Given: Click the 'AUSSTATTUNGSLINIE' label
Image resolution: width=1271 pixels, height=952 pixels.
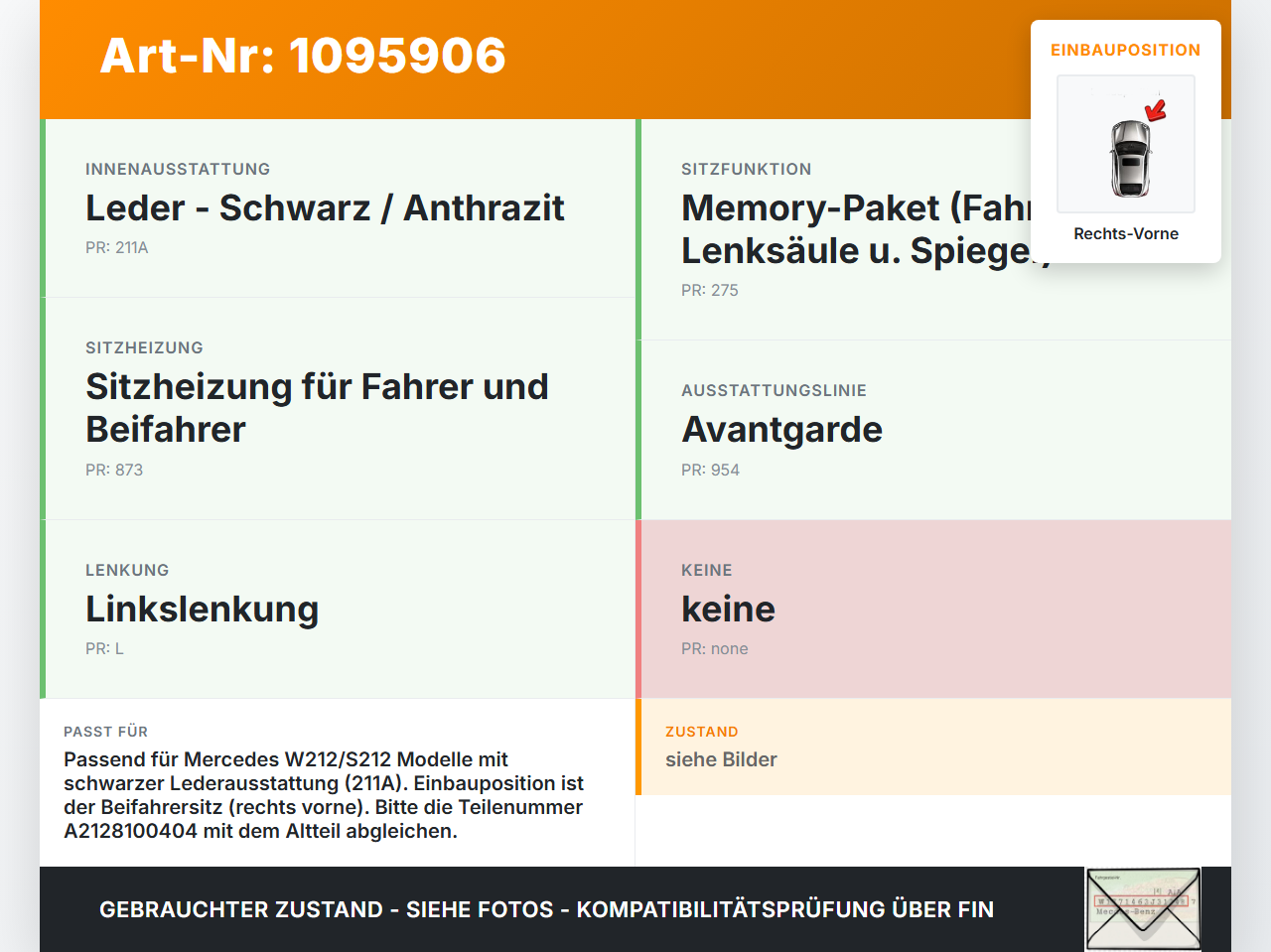Looking at the screenshot, I should coord(774,390).
